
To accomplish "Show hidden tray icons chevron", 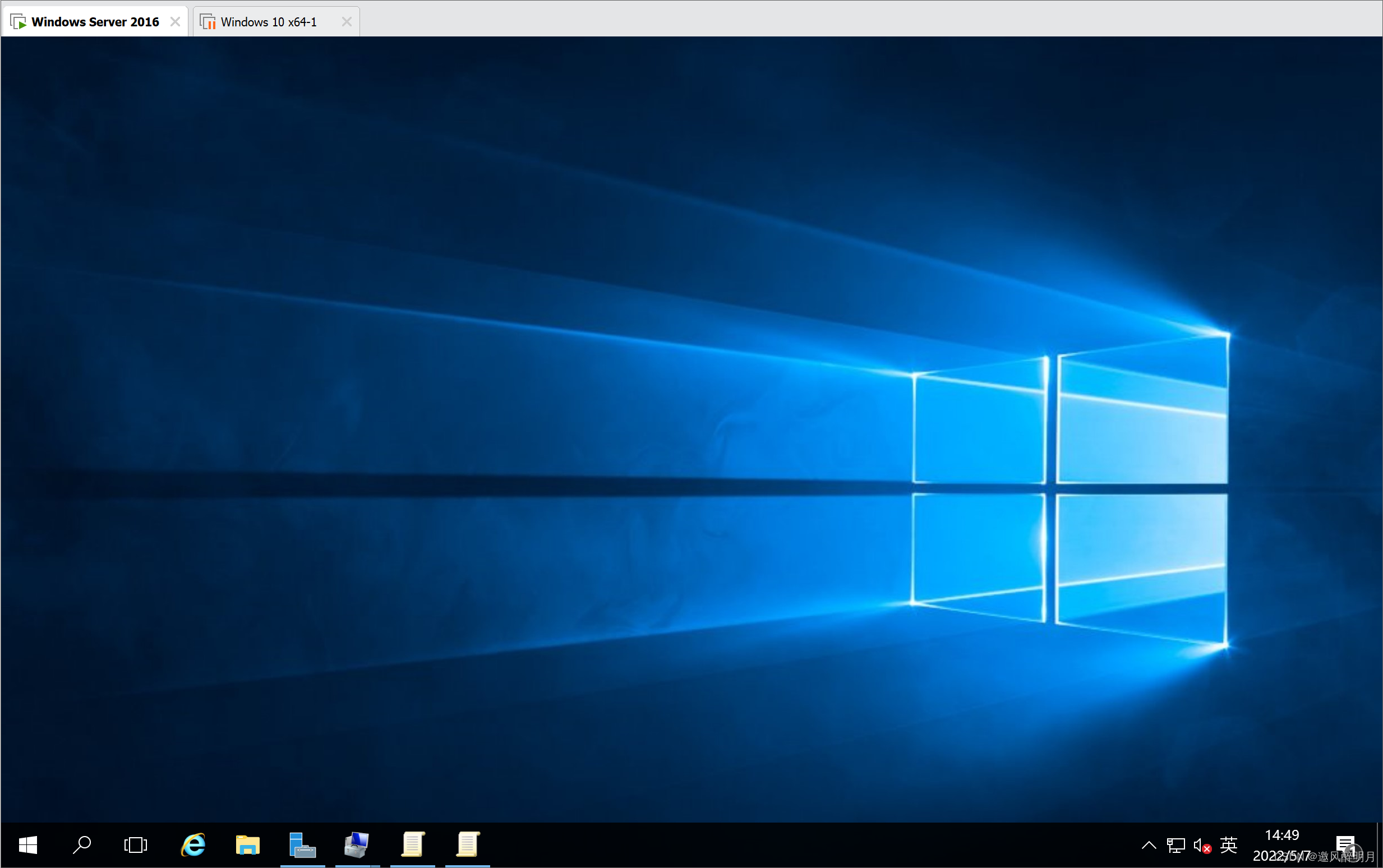I will [1149, 845].
